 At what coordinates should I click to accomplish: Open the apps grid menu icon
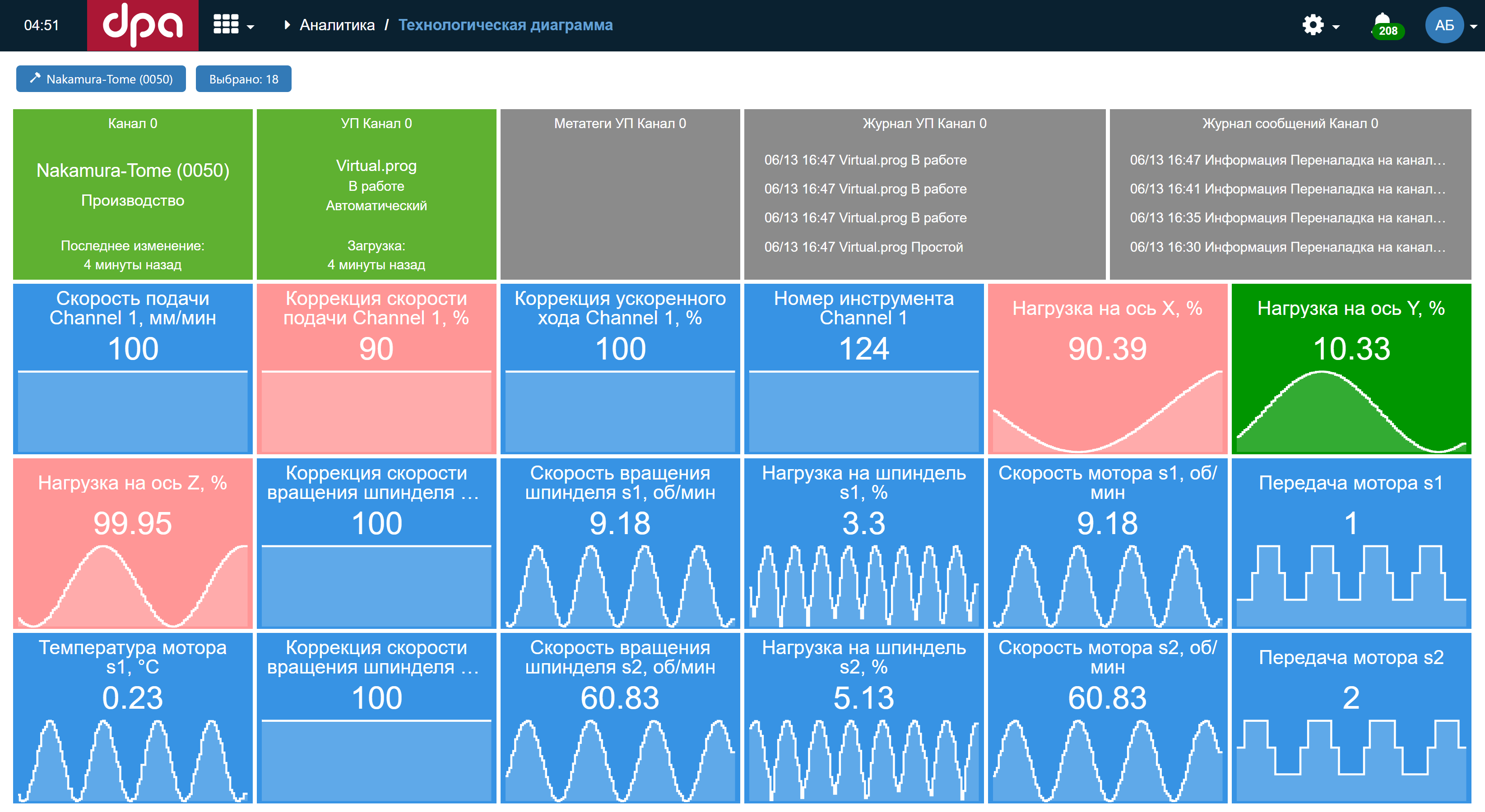click(225, 25)
